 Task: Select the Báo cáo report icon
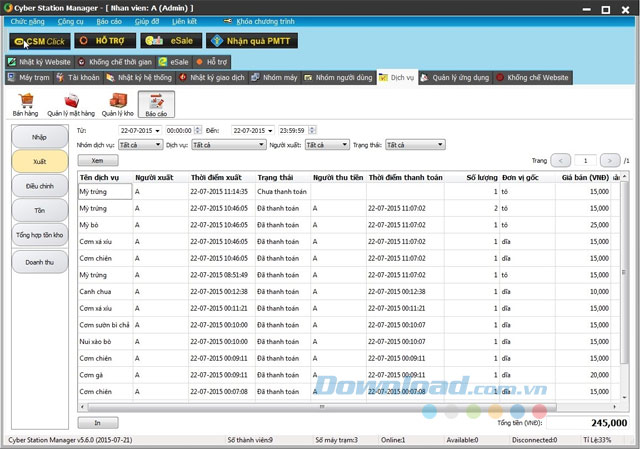point(156,101)
